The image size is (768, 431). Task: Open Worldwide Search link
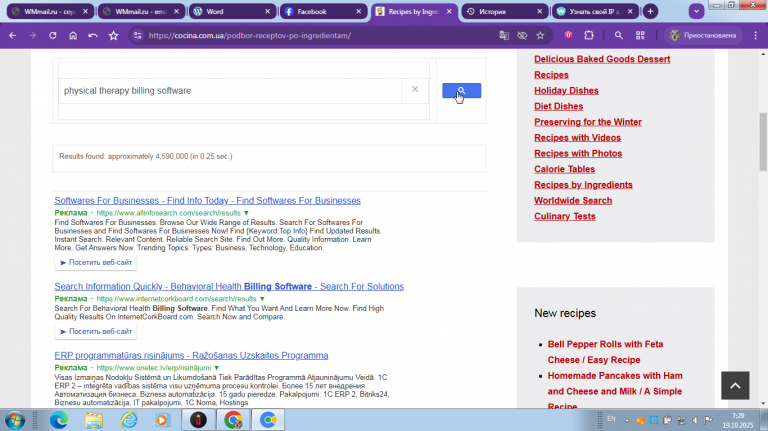pyautogui.click(x=573, y=200)
